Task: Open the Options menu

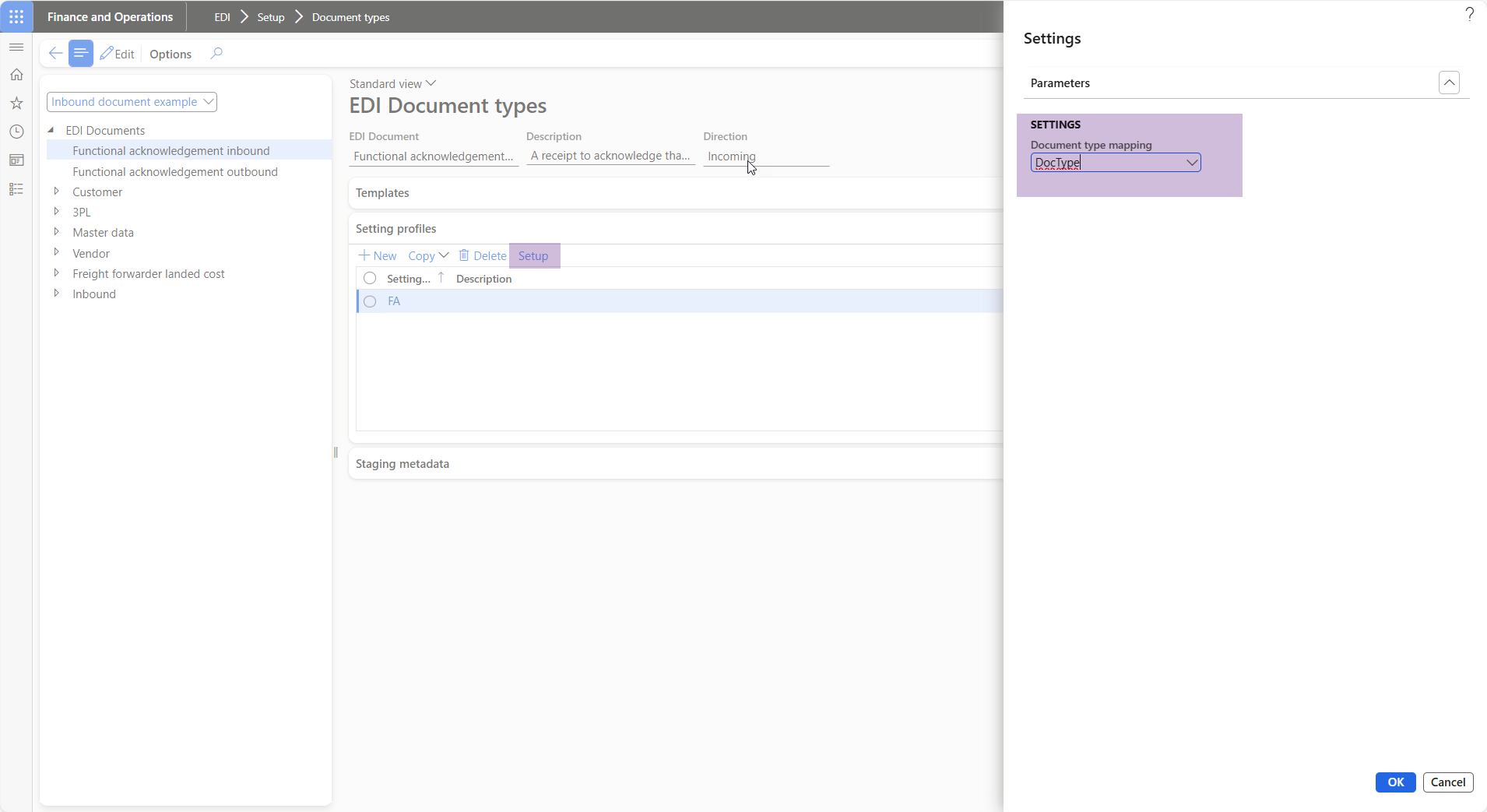Action: (170, 54)
